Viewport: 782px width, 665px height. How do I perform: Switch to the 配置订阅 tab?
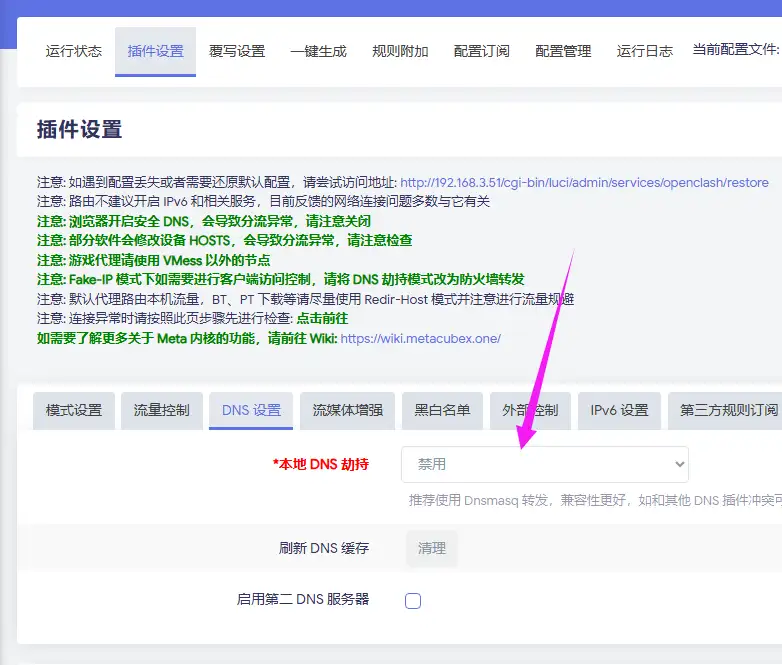pyautogui.click(x=481, y=51)
